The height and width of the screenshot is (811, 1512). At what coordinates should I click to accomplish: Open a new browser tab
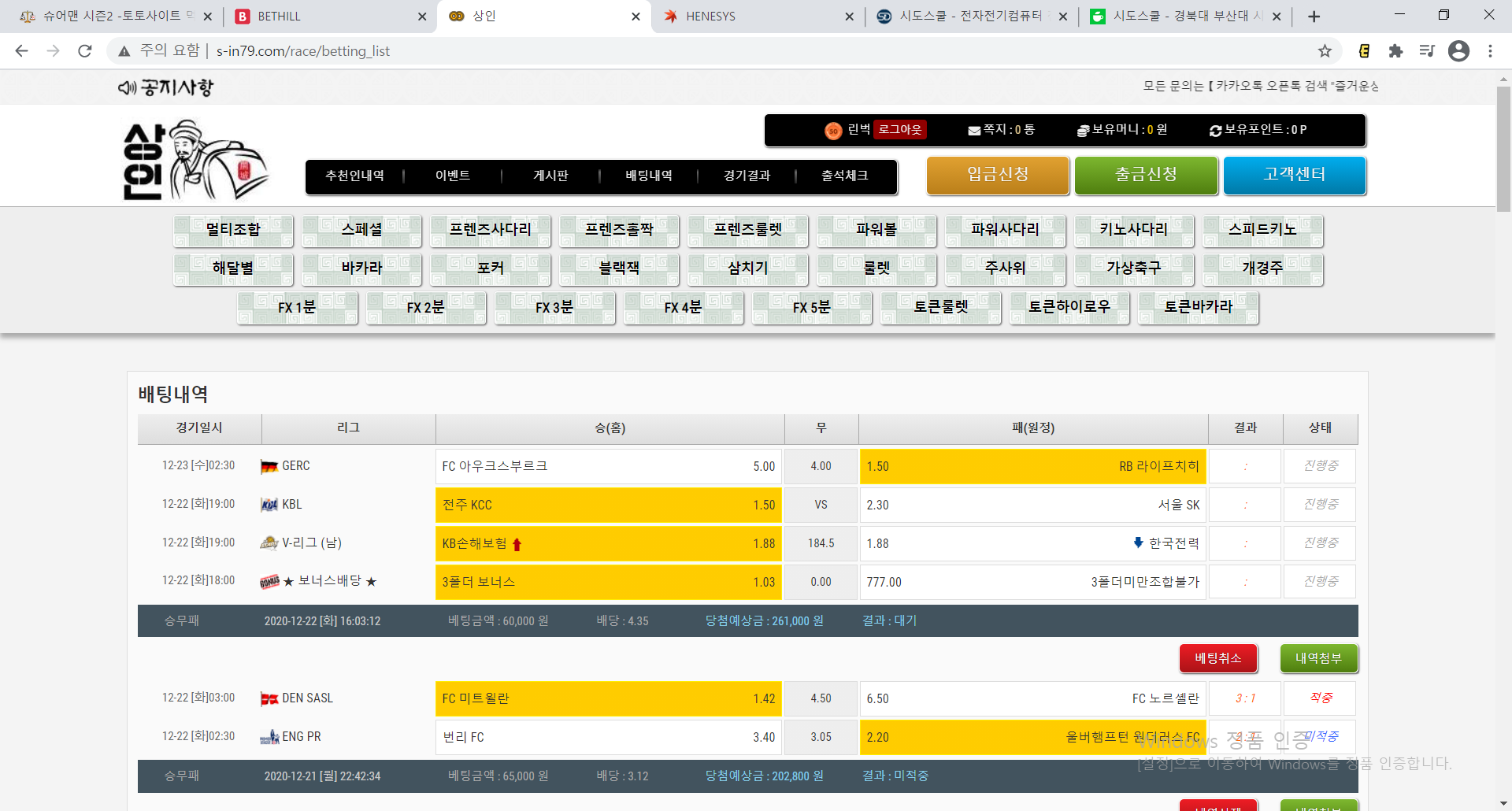(x=1314, y=17)
